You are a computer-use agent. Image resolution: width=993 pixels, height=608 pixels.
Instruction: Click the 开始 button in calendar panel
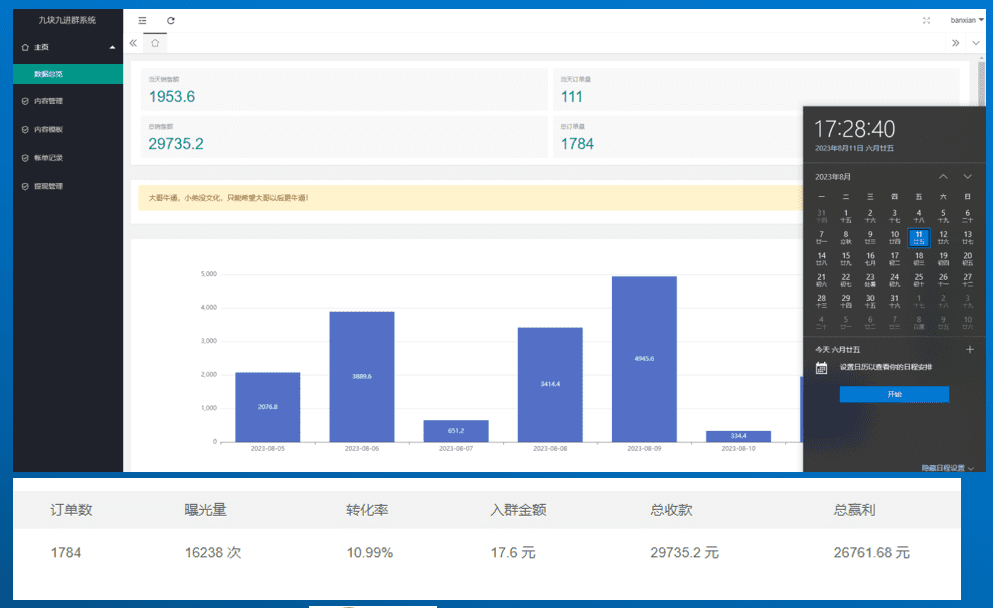click(894, 394)
